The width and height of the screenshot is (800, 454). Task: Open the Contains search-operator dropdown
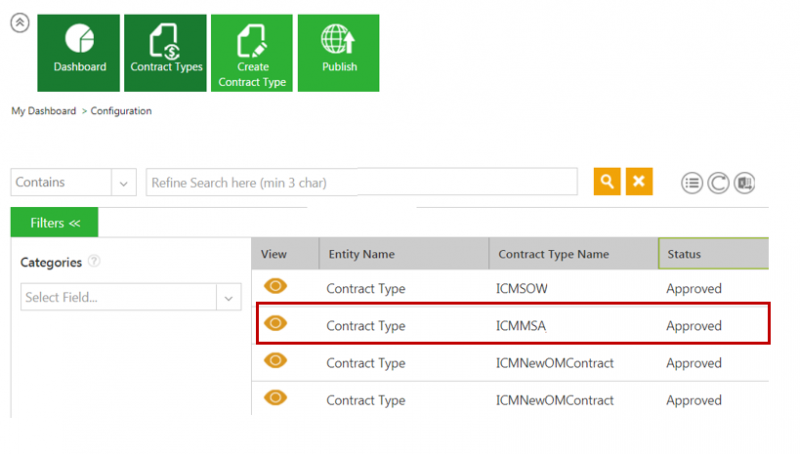[x=123, y=183]
